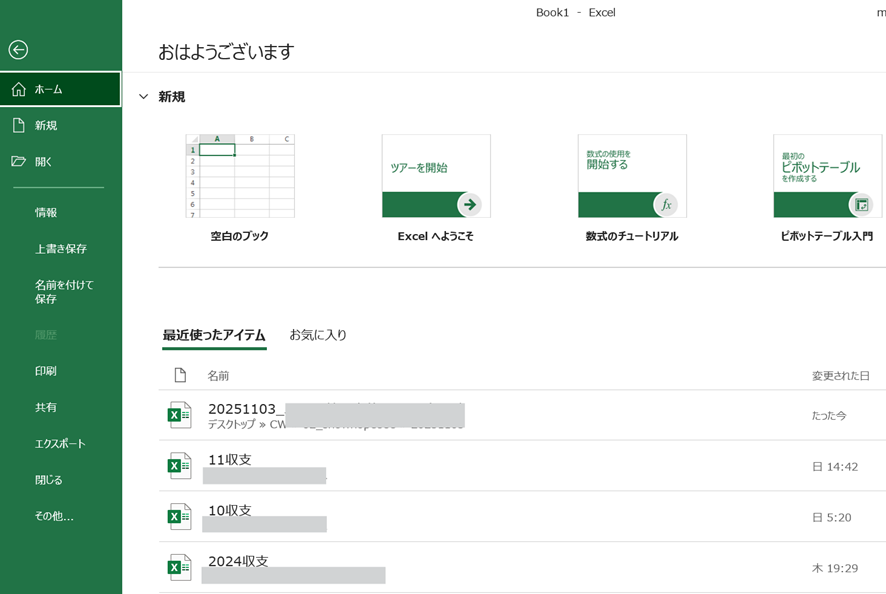Image resolution: width=886 pixels, height=594 pixels.
Task: Click エクスポート in the sidebar
Action: click(x=60, y=443)
